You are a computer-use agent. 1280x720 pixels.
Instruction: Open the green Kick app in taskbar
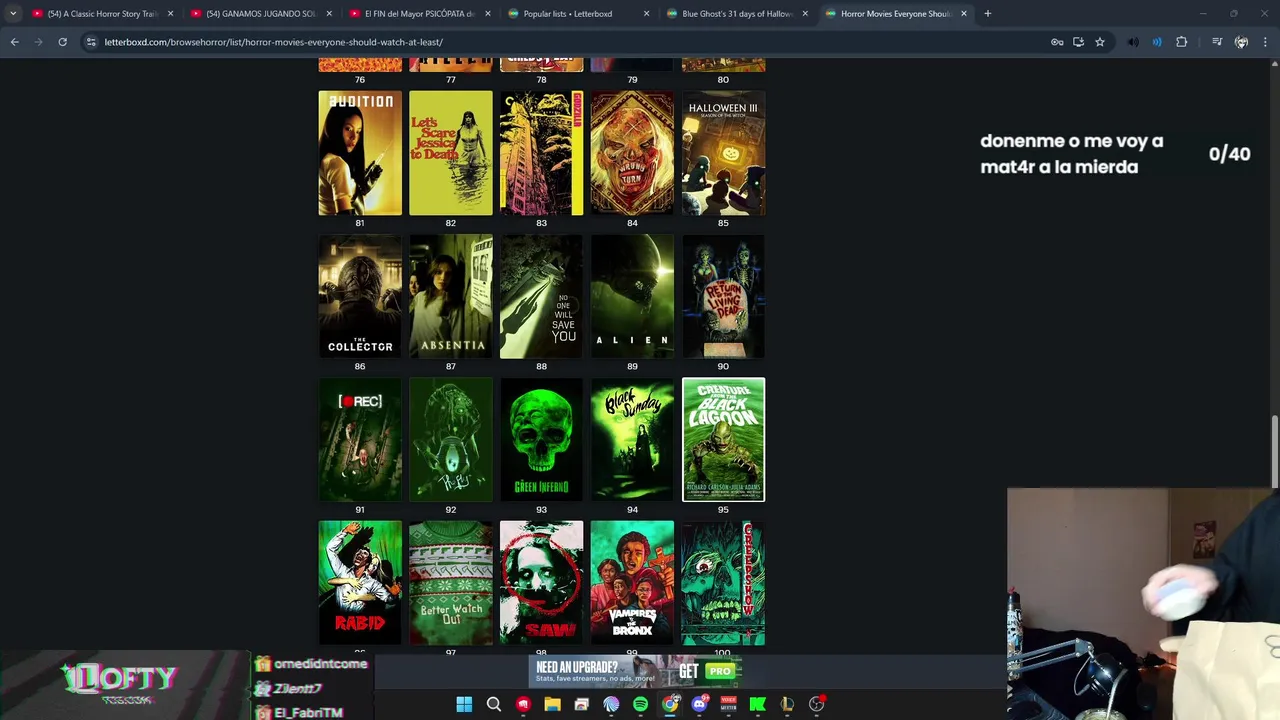(757, 704)
